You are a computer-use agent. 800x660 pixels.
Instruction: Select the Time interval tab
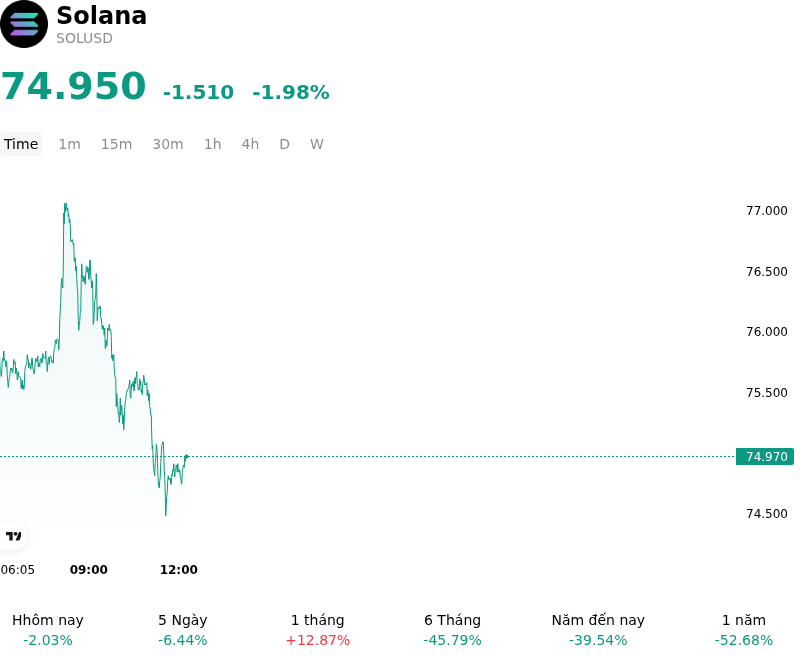tap(21, 144)
